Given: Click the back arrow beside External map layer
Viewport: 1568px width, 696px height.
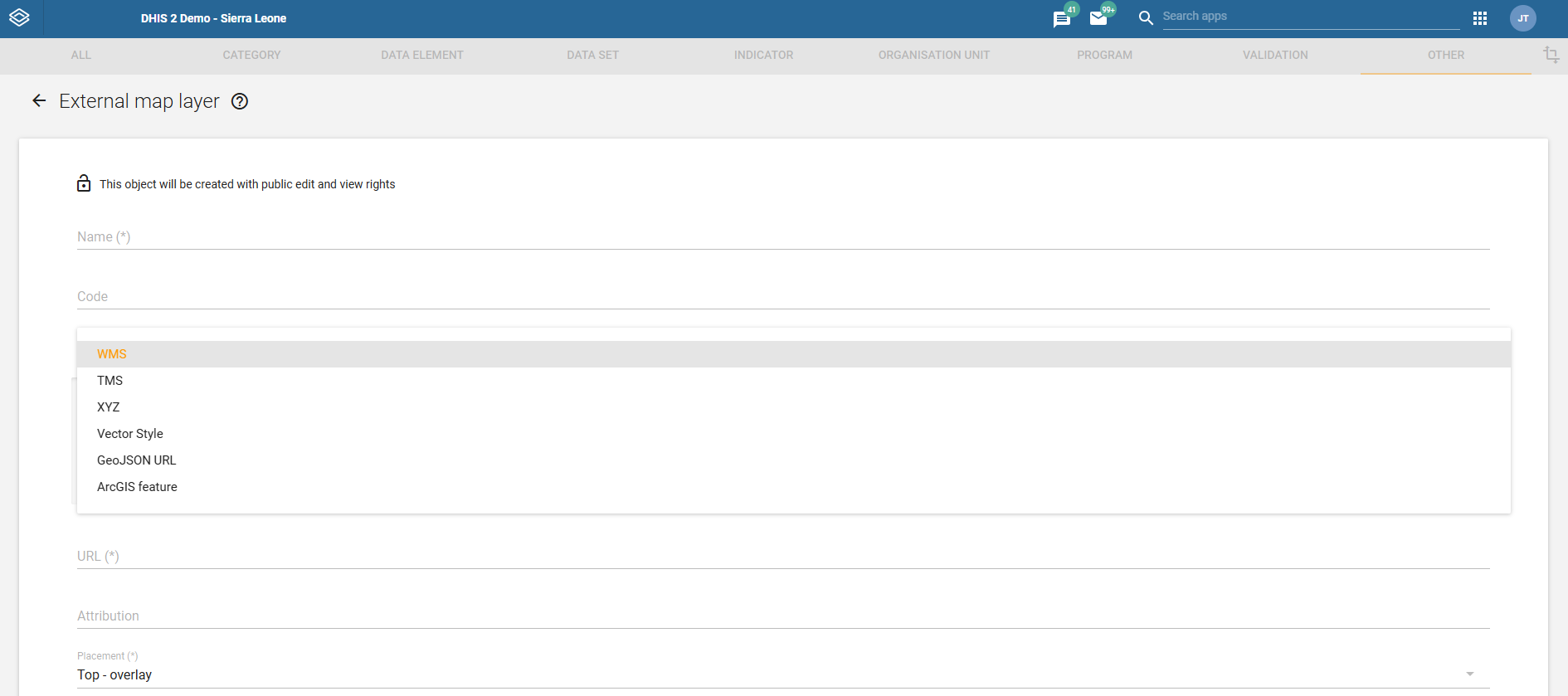Looking at the screenshot, I should pyautogui.click(x=39, y=101).
